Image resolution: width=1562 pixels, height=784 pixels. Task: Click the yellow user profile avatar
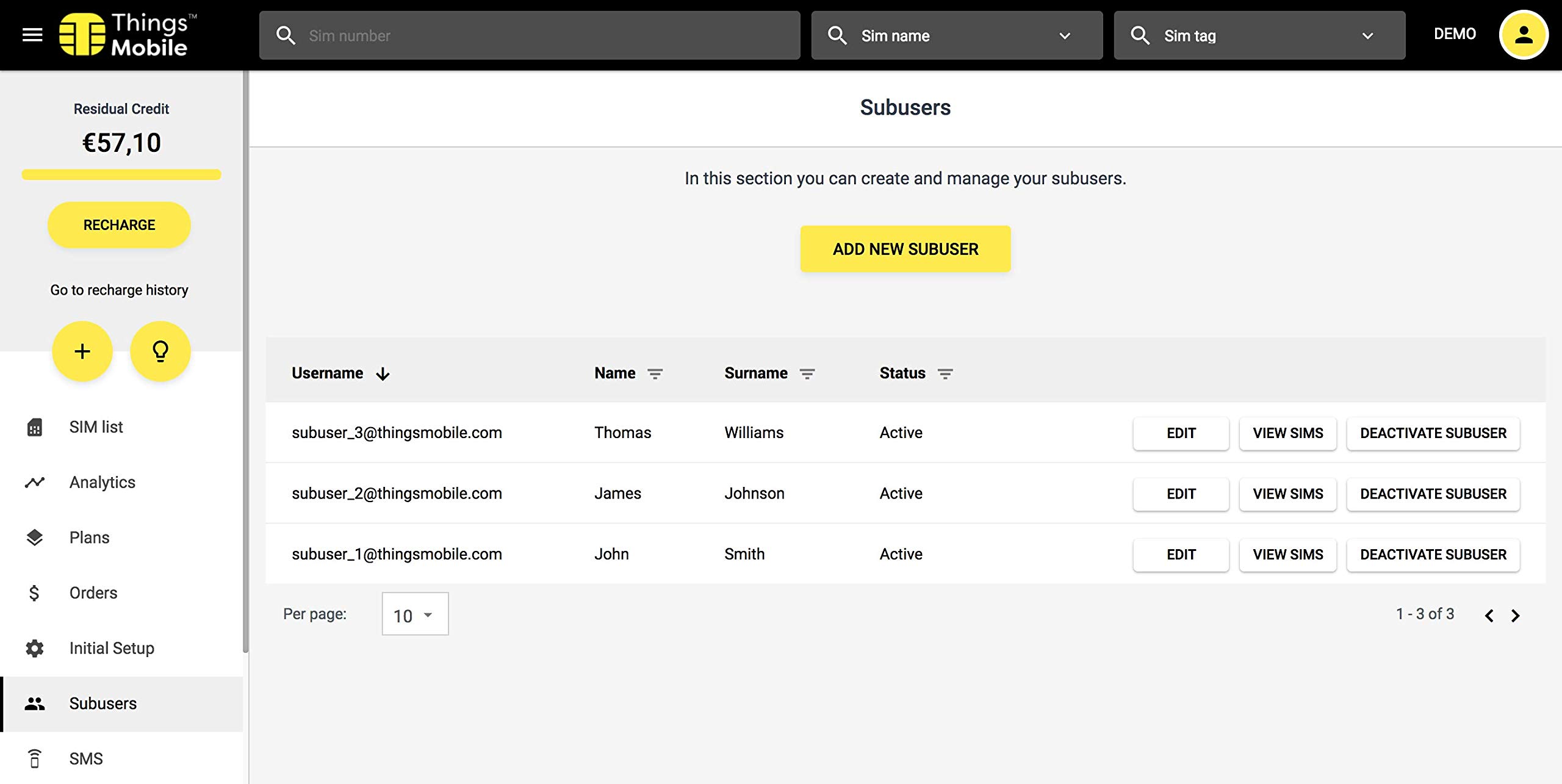1523,35
